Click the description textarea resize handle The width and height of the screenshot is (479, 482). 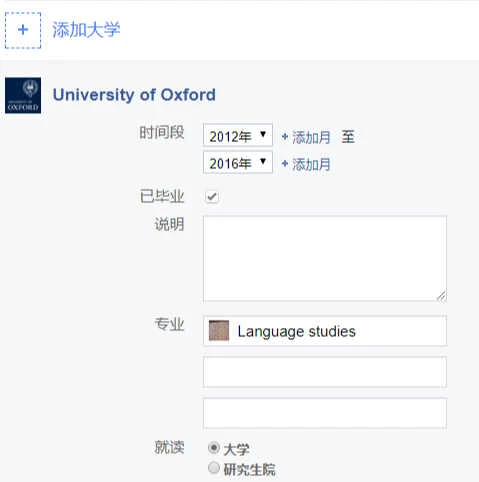[x=441, y=296]
